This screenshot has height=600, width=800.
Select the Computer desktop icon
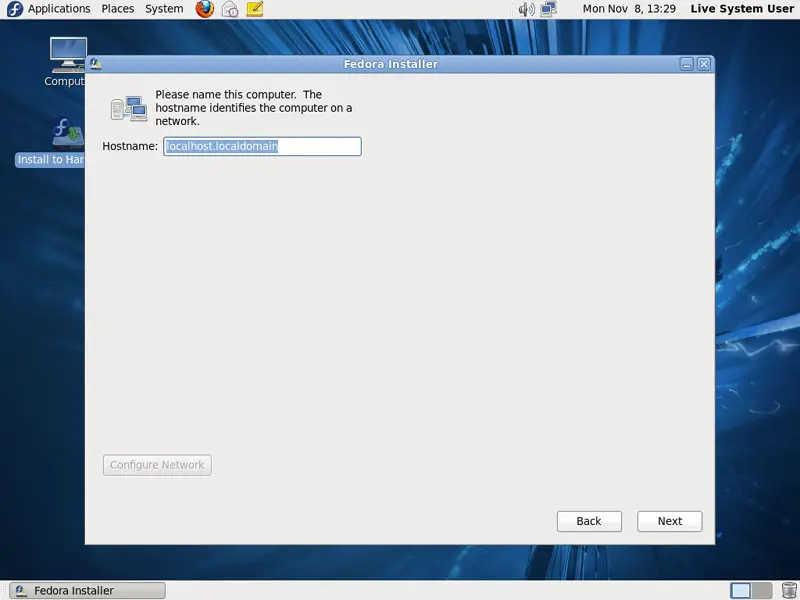(x=67, y=62)
